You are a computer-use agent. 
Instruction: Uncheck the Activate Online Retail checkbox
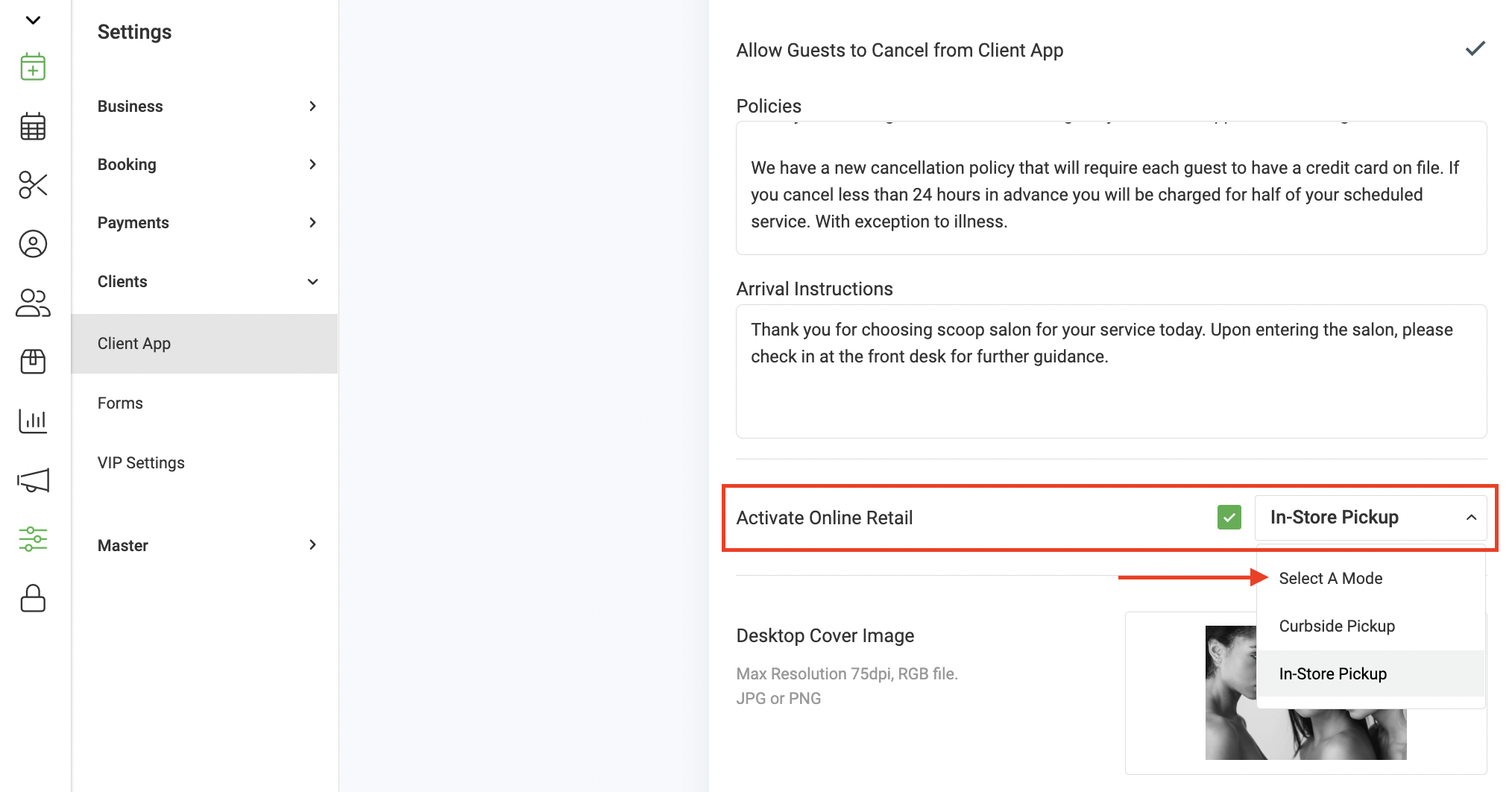[1229, 518]
